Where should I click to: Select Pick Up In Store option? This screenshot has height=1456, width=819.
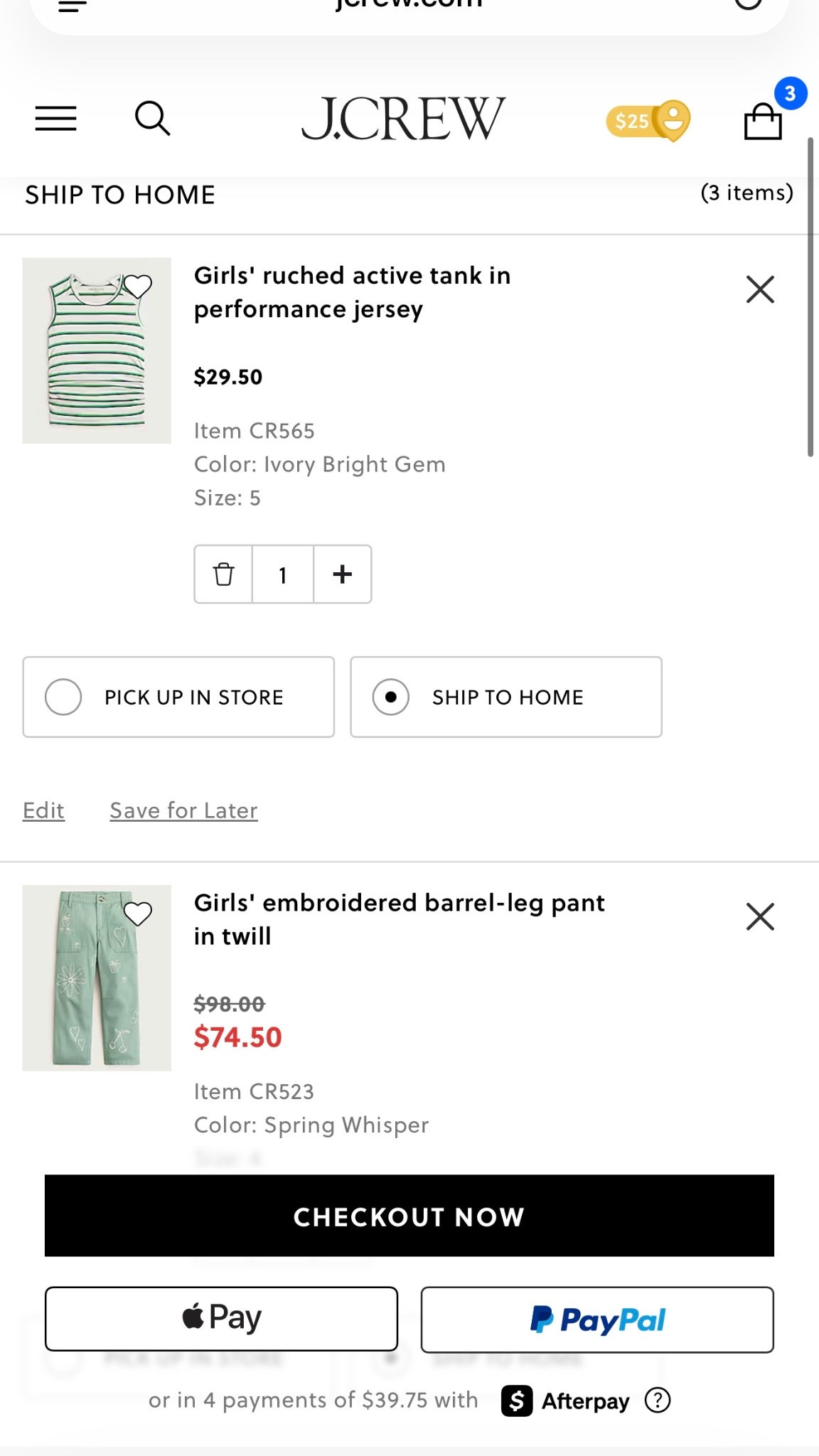(178, 697)
